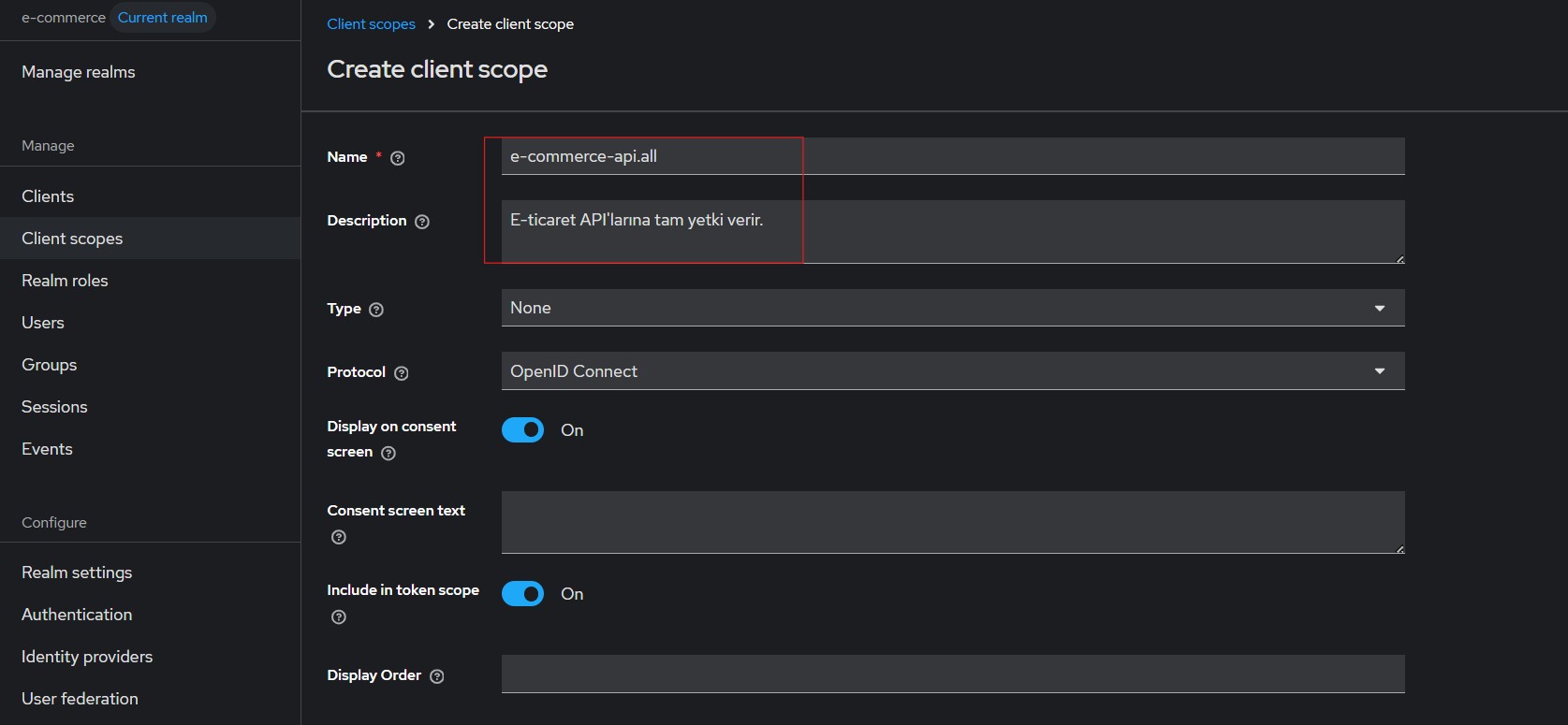Screen dimensions: 1568x725
Task: Focus the Consent screen text area
Action: tap(952, 522)
